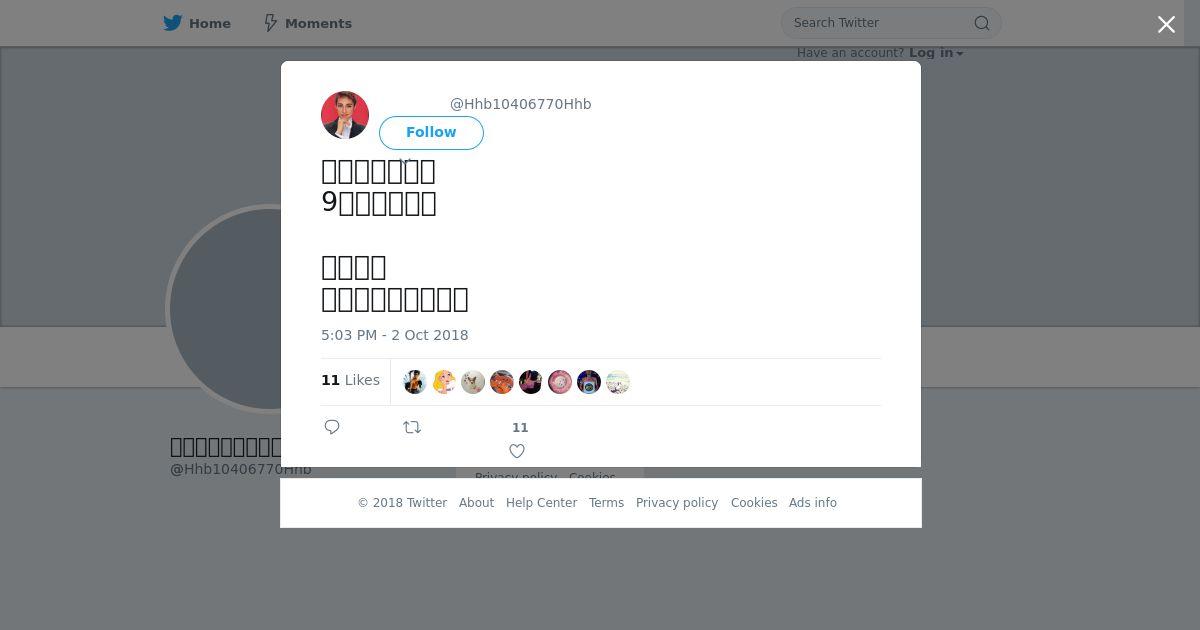Open the @Hhb10406770Hhb handle link
The width and height of the screenshot is (1200, 630).
coord(520,104)
